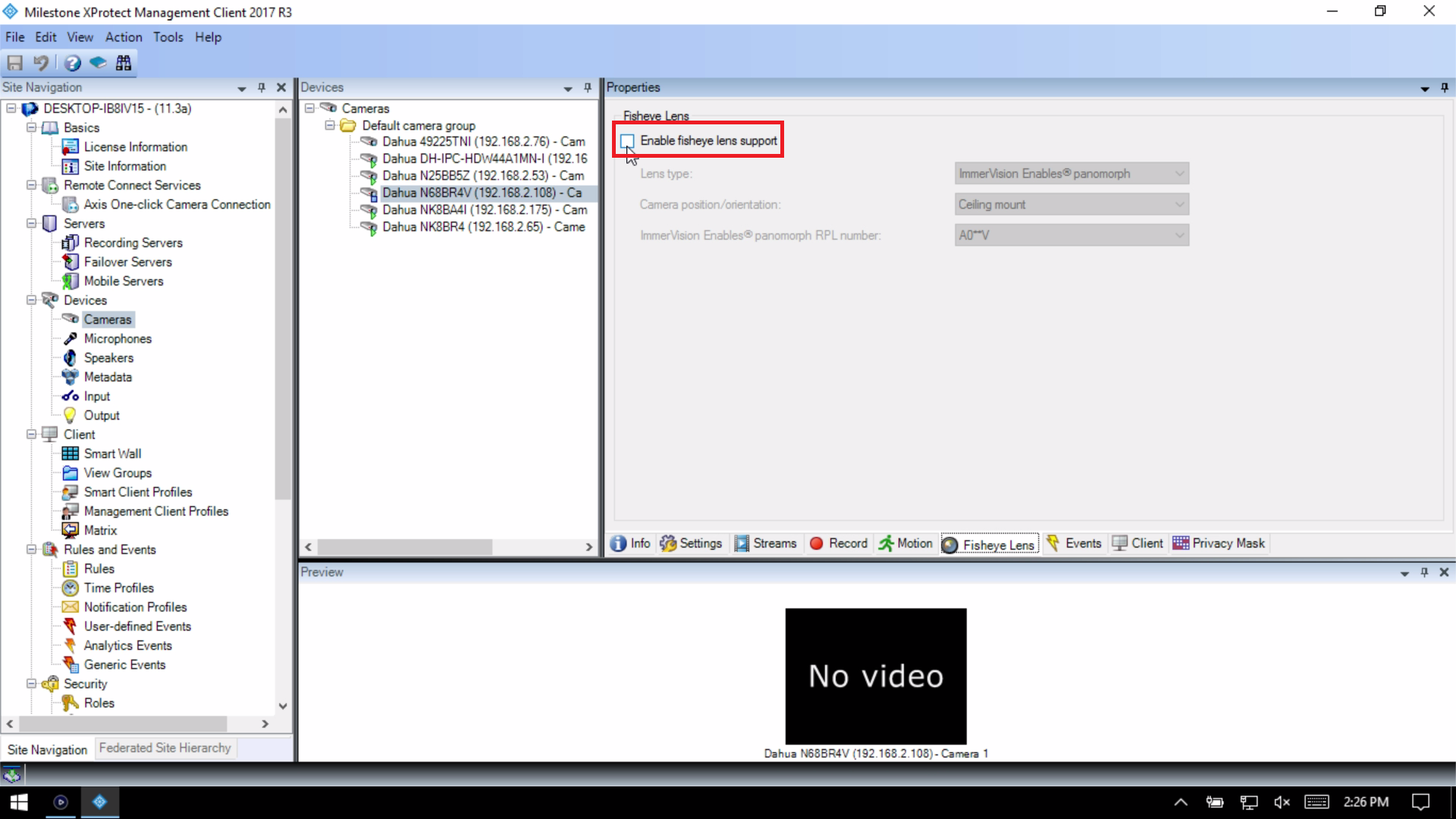Click the Privacy Mask tab icon
The width and height of the screenshot is (1456, 819).
coord(1180,543)
